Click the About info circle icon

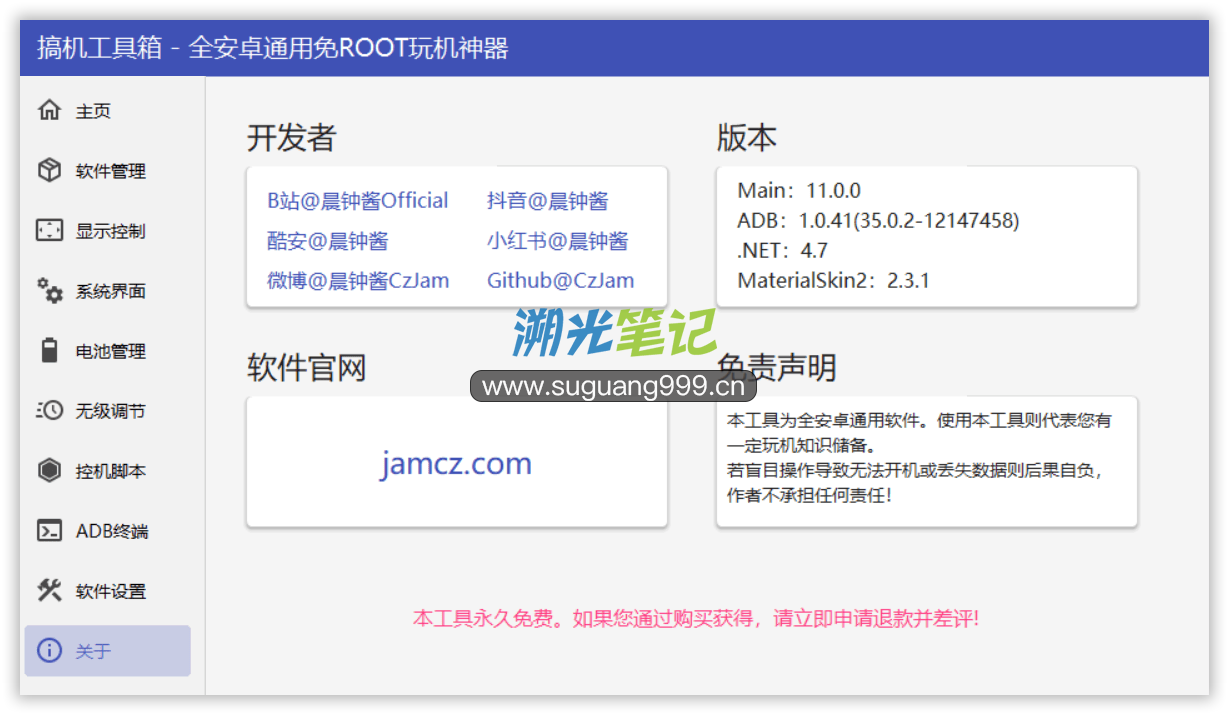[x=49, y=651]
